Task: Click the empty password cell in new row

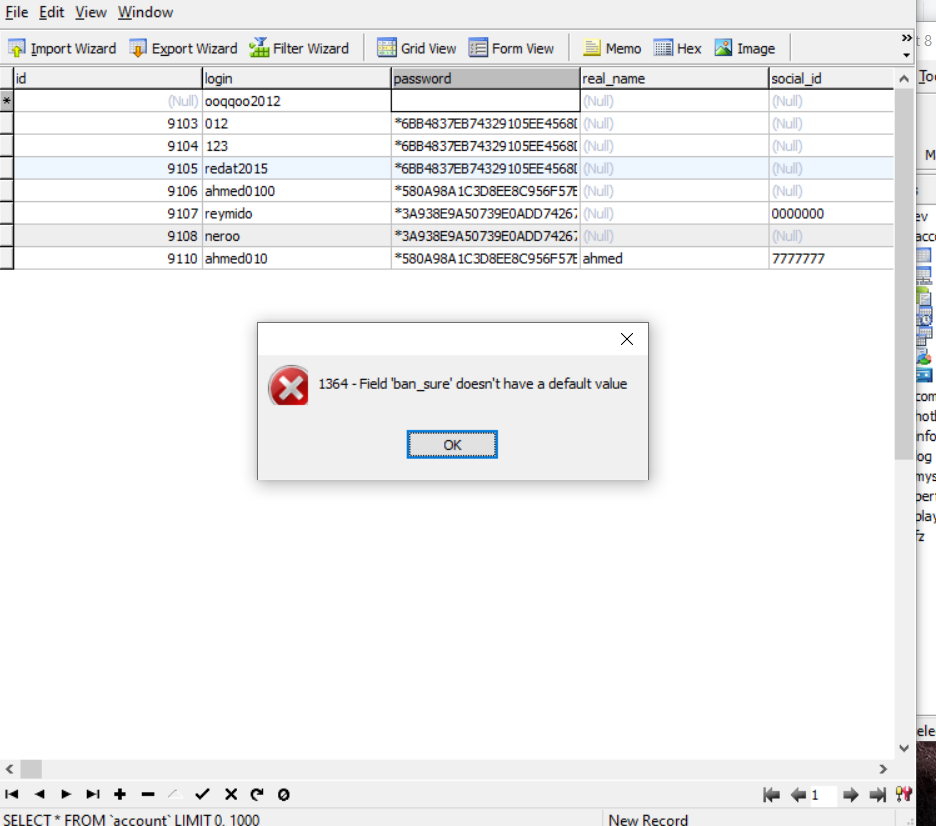Action: pyautogui.click(x=485, y=101)
